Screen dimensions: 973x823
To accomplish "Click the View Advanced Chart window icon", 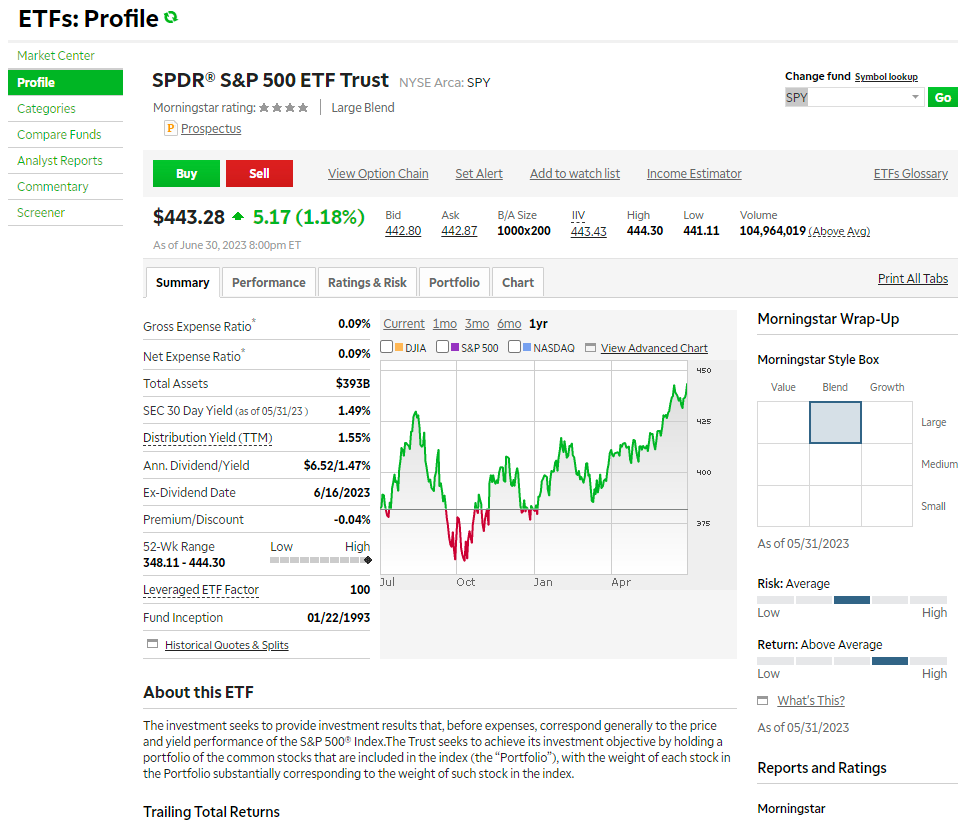I will 590,348.
